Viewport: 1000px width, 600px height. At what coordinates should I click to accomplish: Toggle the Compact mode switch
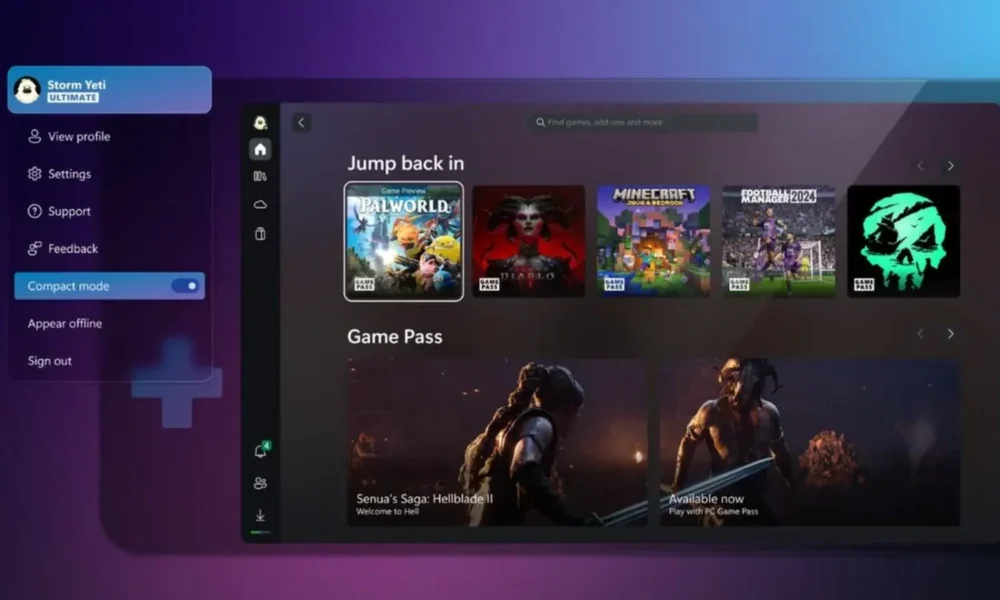[186, 286]
